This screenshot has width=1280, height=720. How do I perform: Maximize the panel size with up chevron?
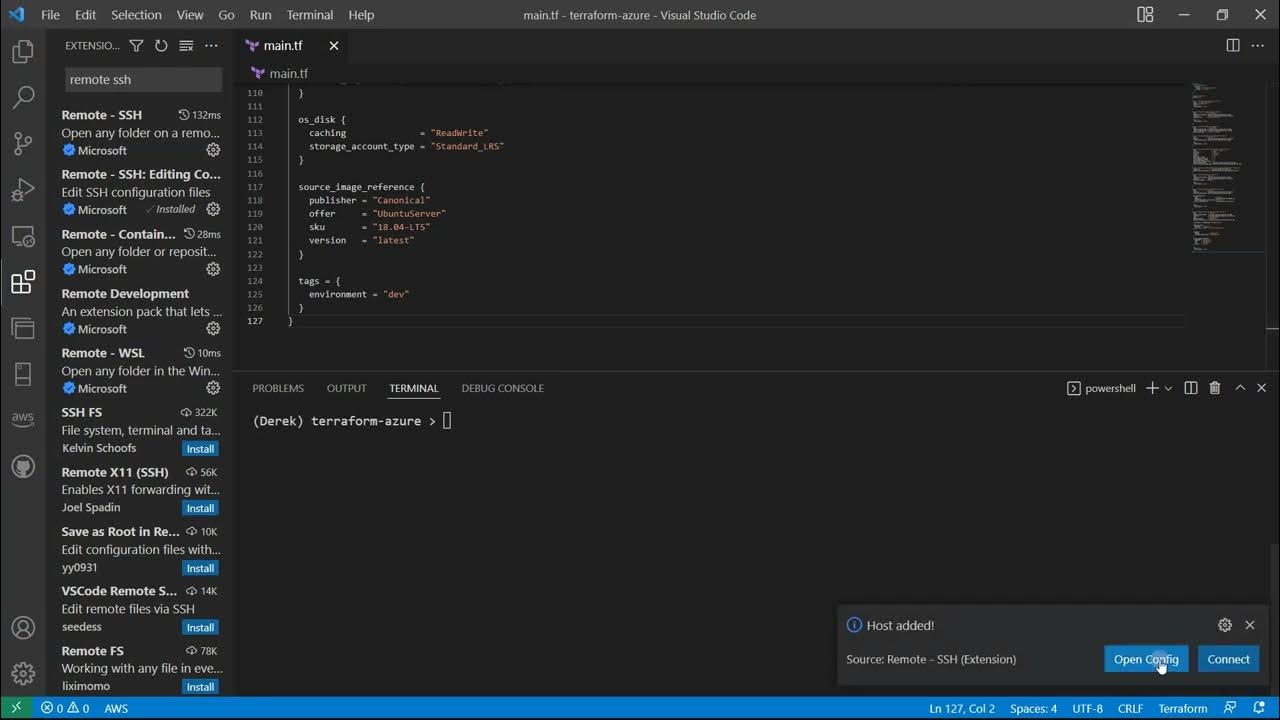(1240, 388)
